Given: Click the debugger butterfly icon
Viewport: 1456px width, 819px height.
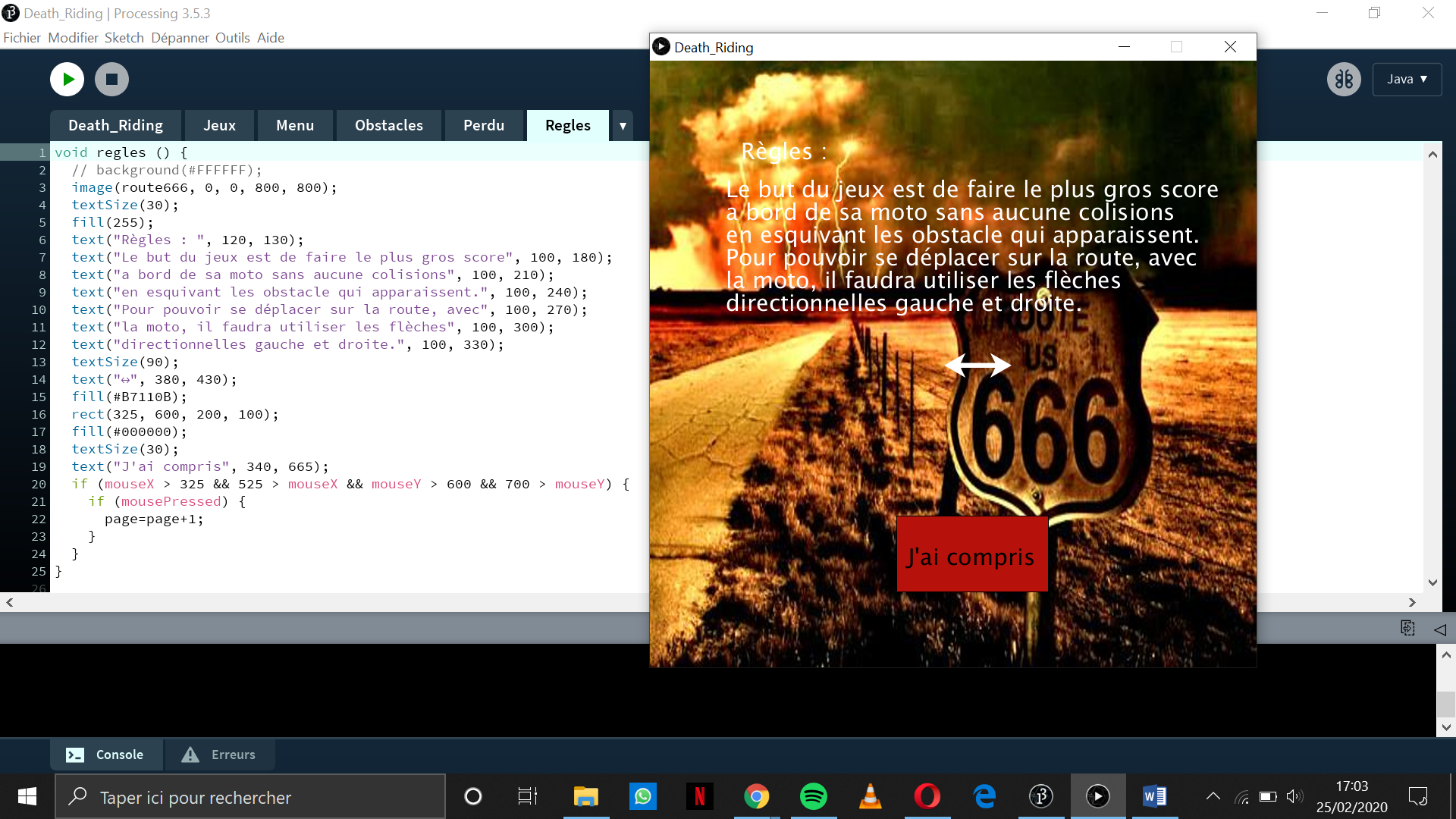Looking at the screenshot, I should 1344,79.
